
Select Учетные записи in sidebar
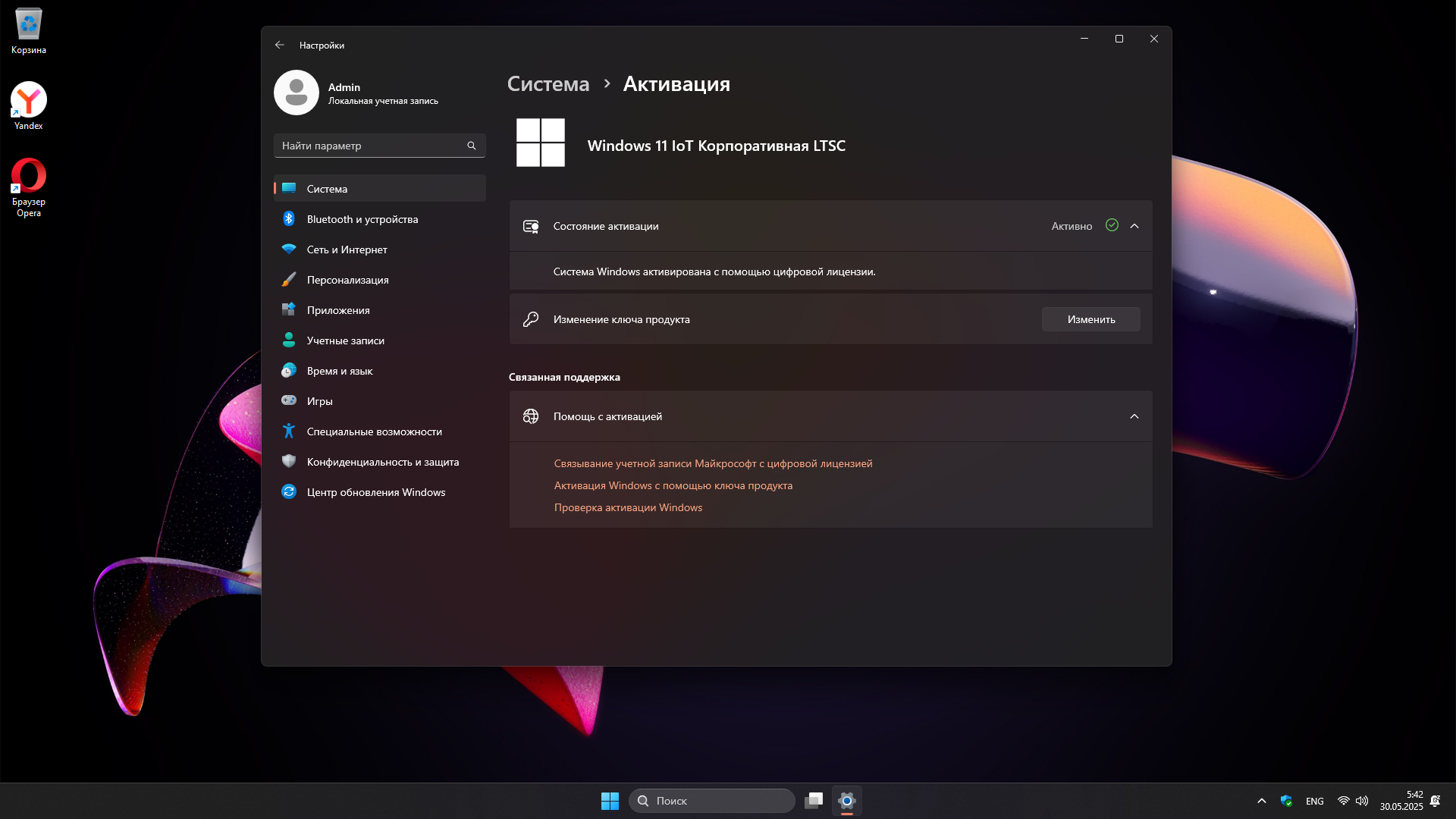coord(345,340)
